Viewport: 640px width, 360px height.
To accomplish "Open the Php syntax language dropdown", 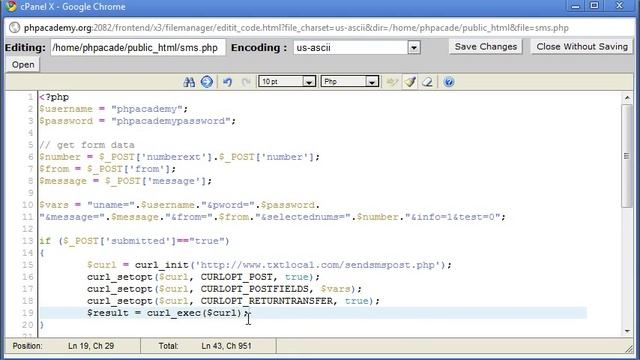I will [x=350, y=82].
